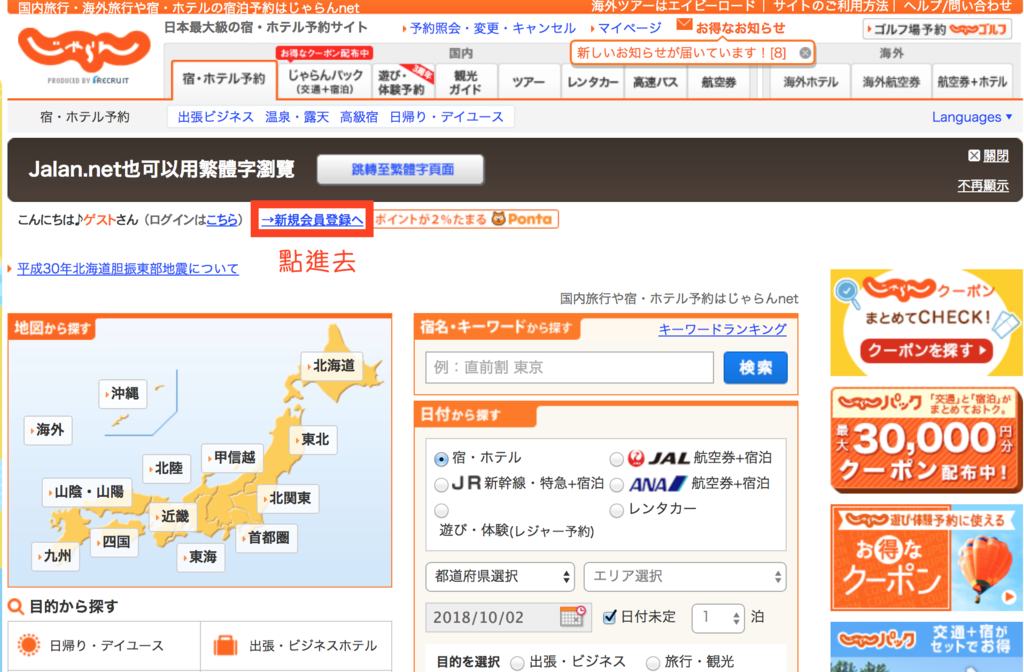1024x672 pixels.
Task: Click the 日帰り・デイユース sun icon
Action: (x=29, y=645)
